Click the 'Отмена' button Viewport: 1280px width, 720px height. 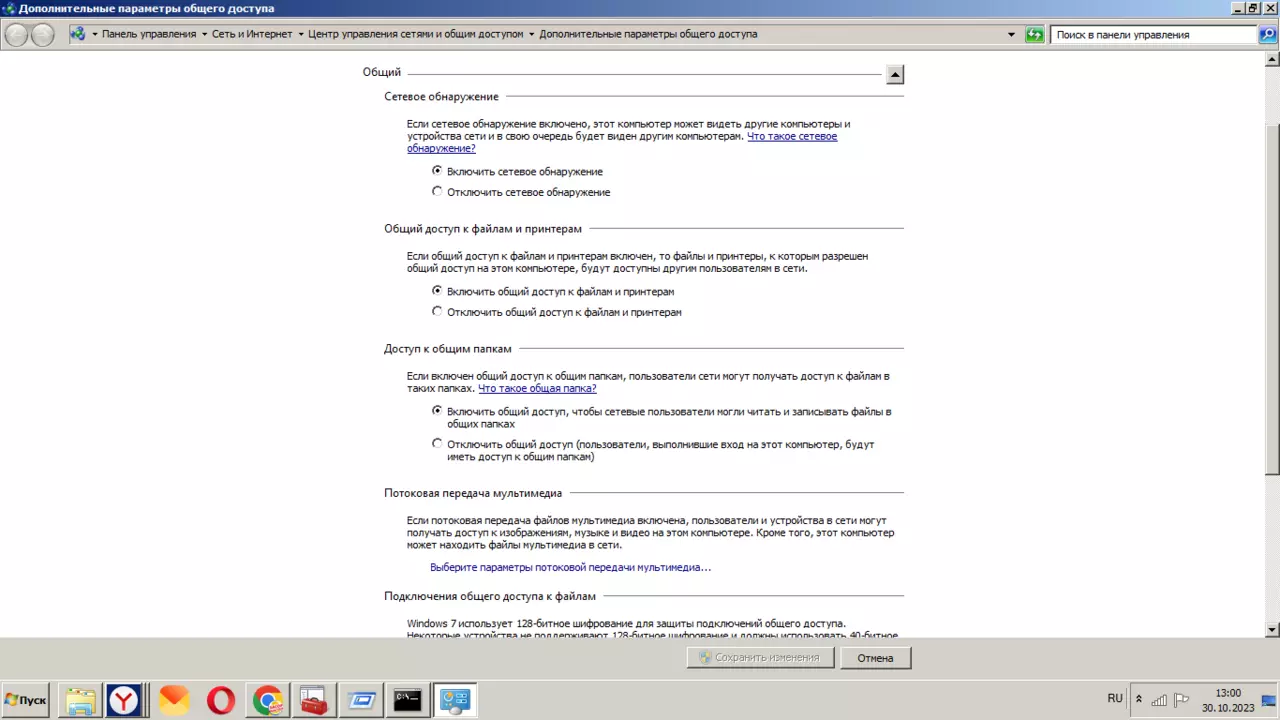pyautogui.click(x=875, y=657)
